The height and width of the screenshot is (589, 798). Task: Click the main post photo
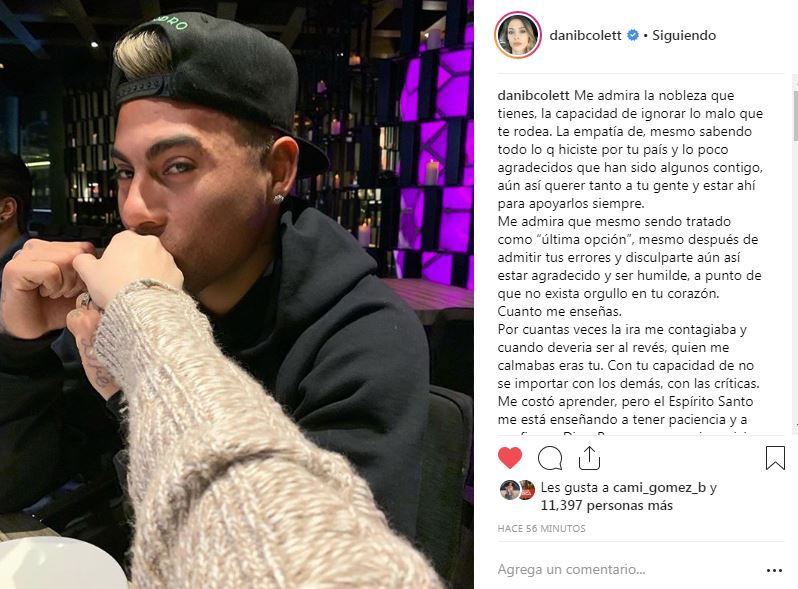tap(237, 294)
